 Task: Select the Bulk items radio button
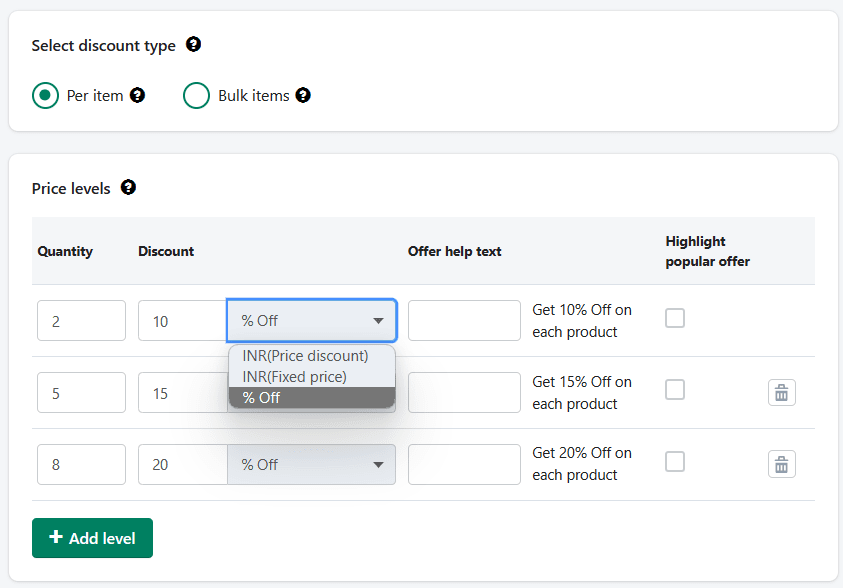196,96
